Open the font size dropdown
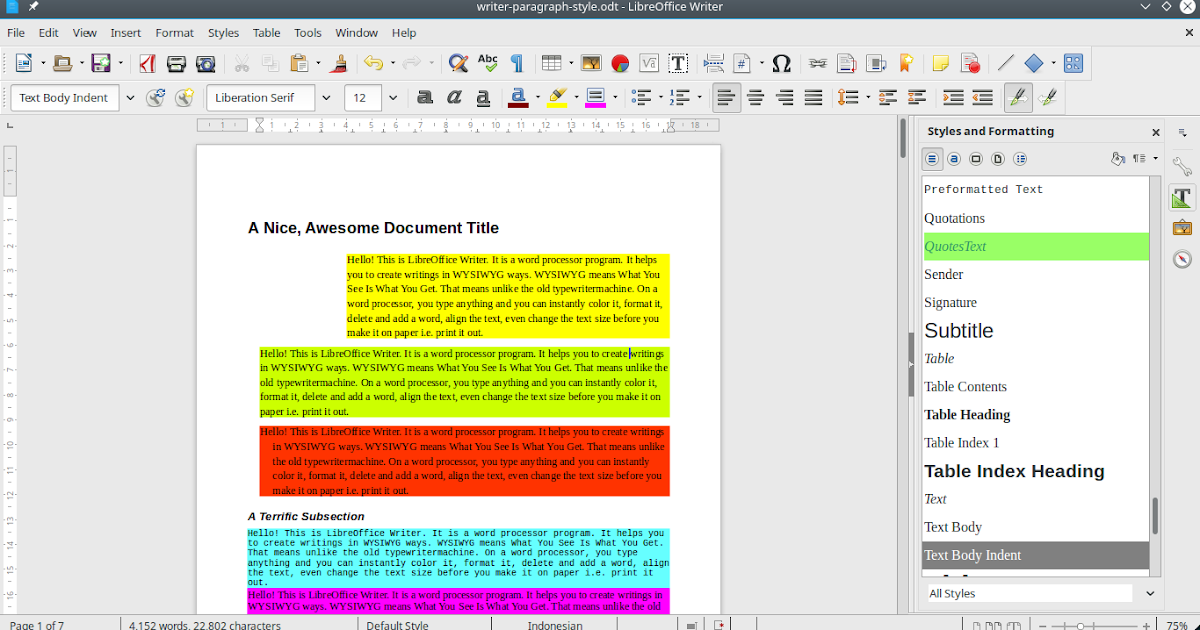The width and height of the screenshot is (1200, 630). coord(393,97)
